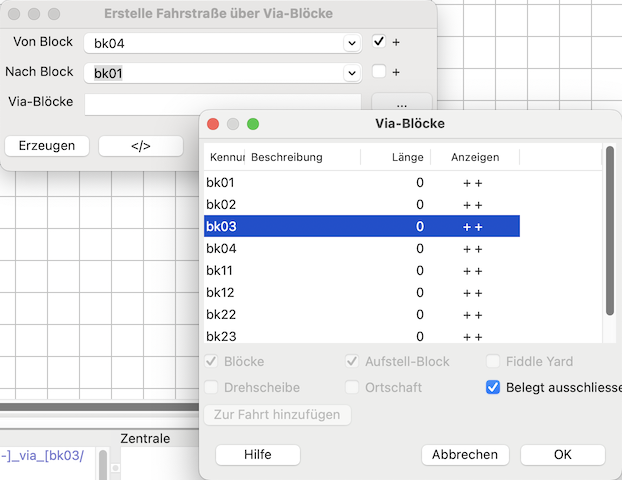The height and width of the screenshot is (480, 622).
Task: Confirm with the OK button
Action: [562, 454]
